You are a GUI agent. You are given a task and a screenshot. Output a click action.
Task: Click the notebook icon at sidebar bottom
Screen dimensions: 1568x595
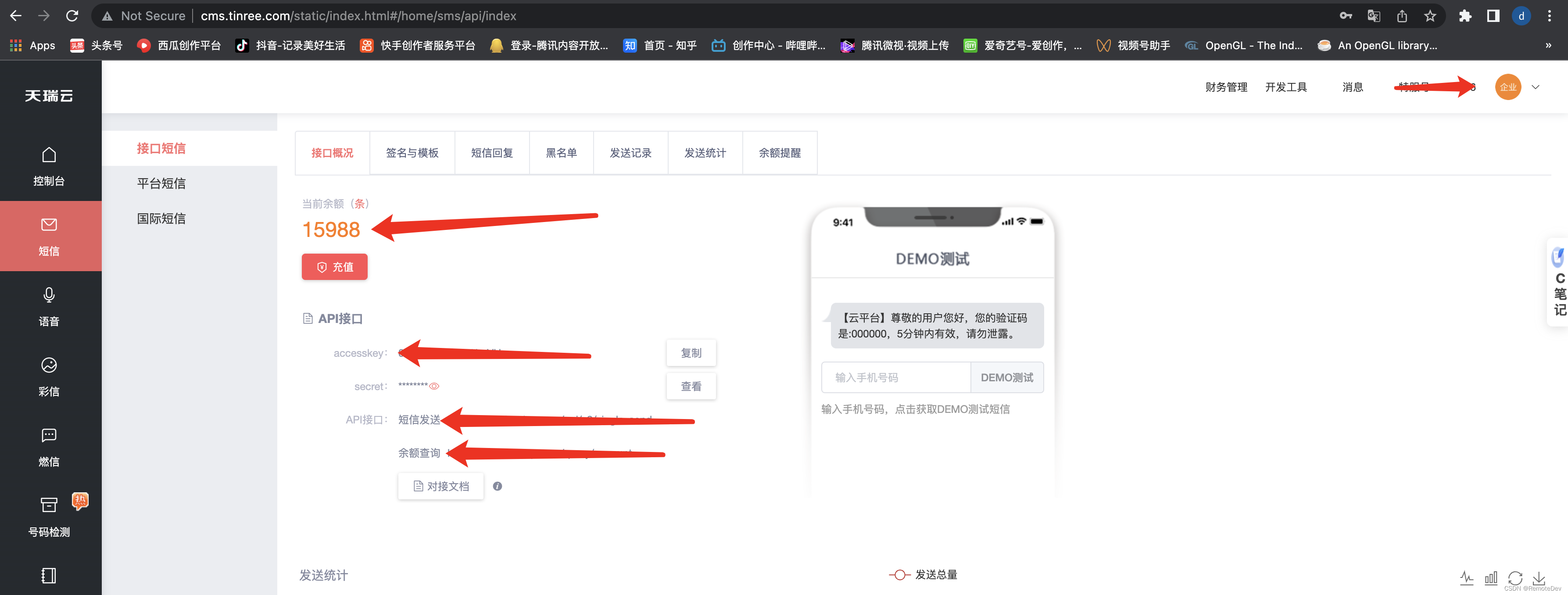(49, 576)
